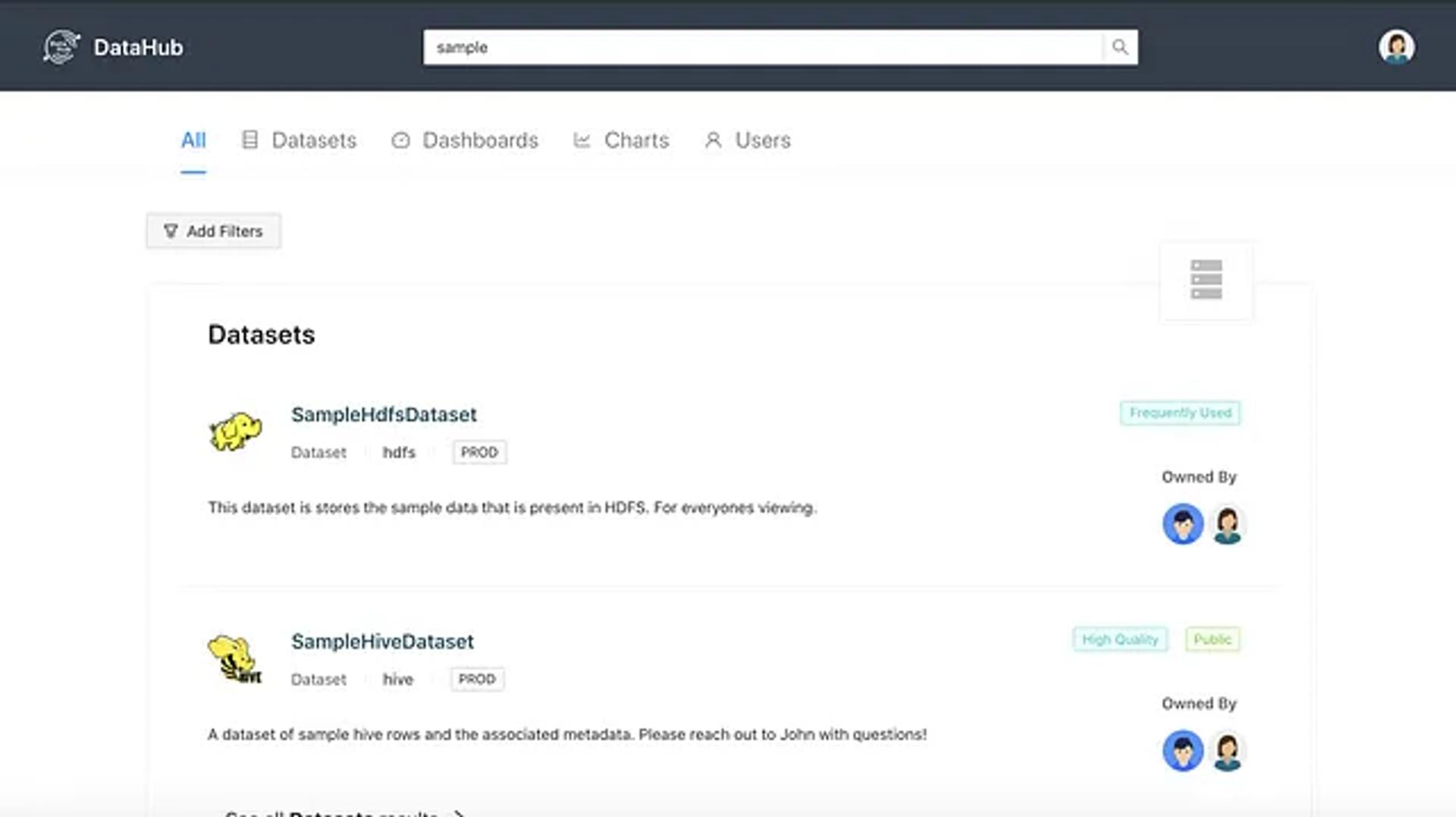This screenshot has height=817, width=1456.
Task: Open the user profile avatar in header
Action: (x=1396, y=47)
